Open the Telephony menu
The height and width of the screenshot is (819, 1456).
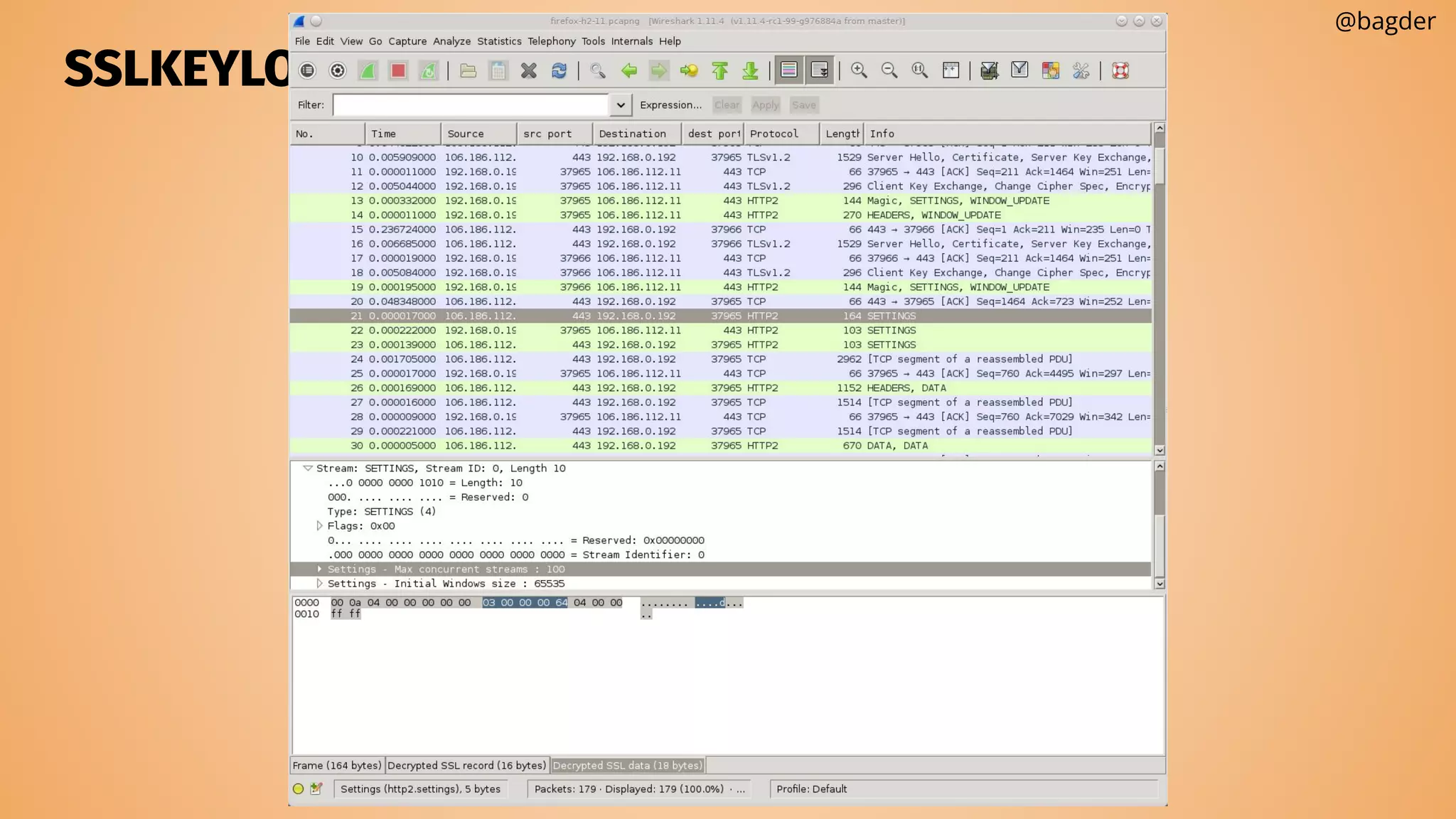[552, 41]
